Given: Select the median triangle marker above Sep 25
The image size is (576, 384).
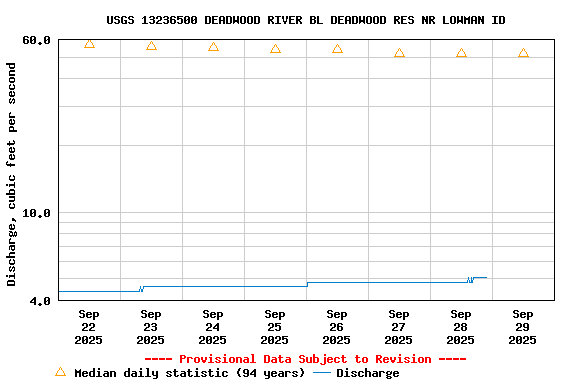Looking at the screenshot, I should [x=276, y=49].
